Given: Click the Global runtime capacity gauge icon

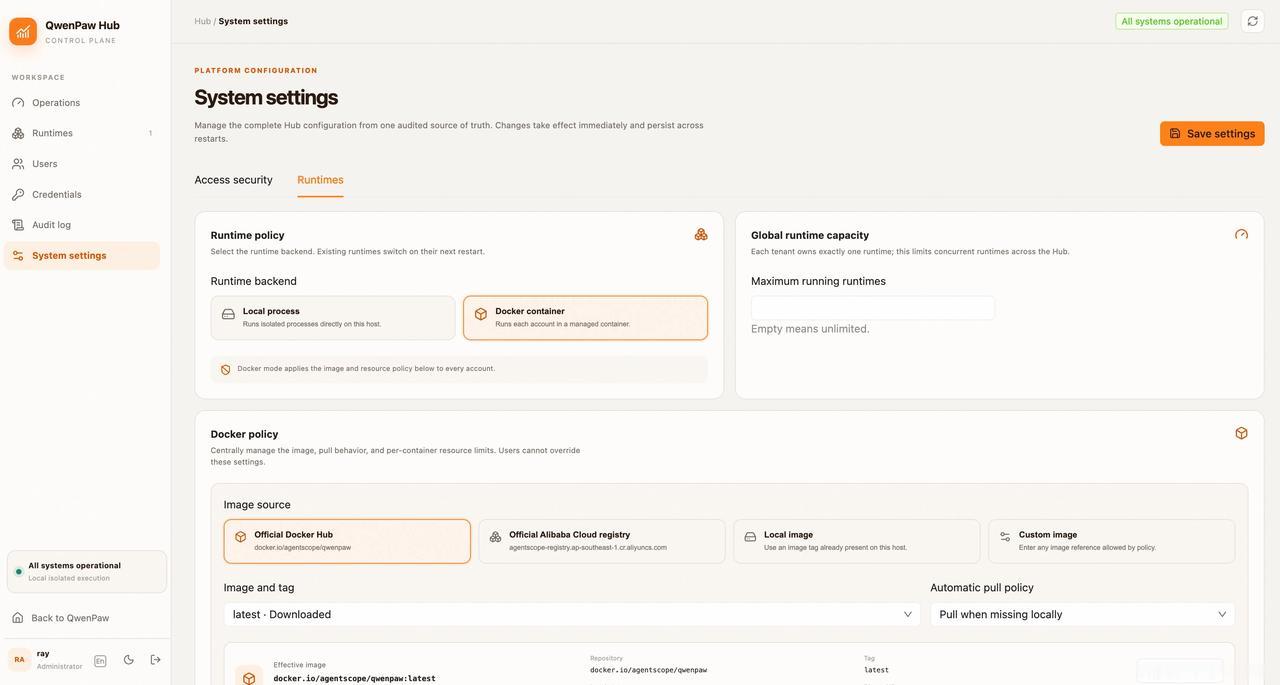Looking at the screenshot, I should (x=1241, y=234).
